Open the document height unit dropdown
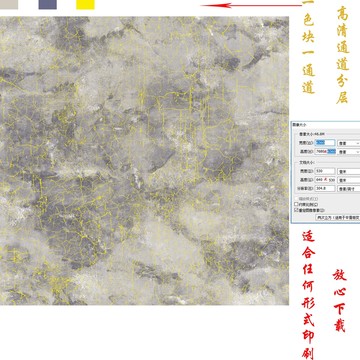 tap(349, 180)
